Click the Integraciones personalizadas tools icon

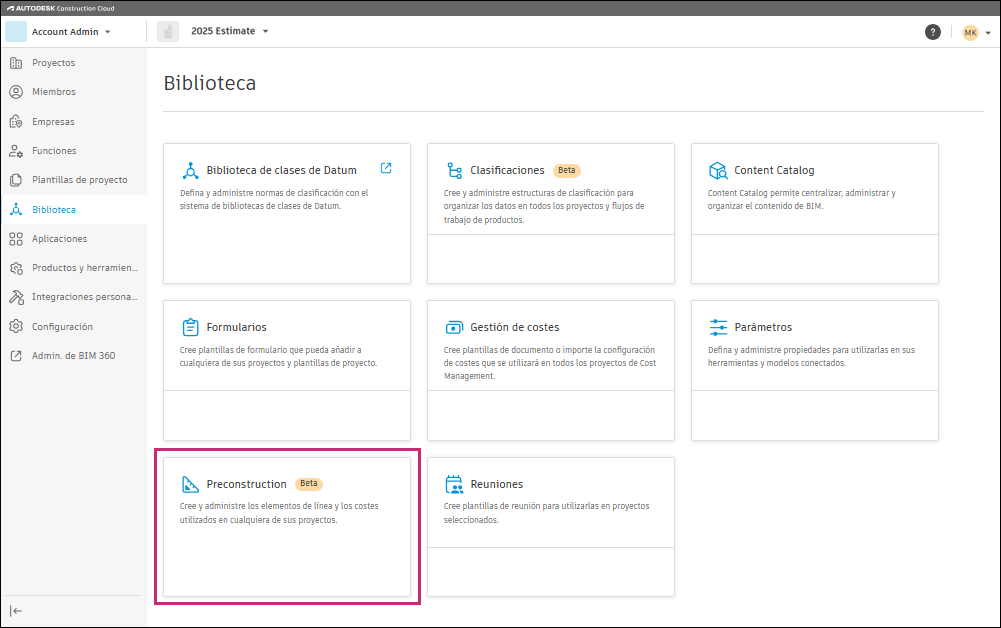pos(16,297)
